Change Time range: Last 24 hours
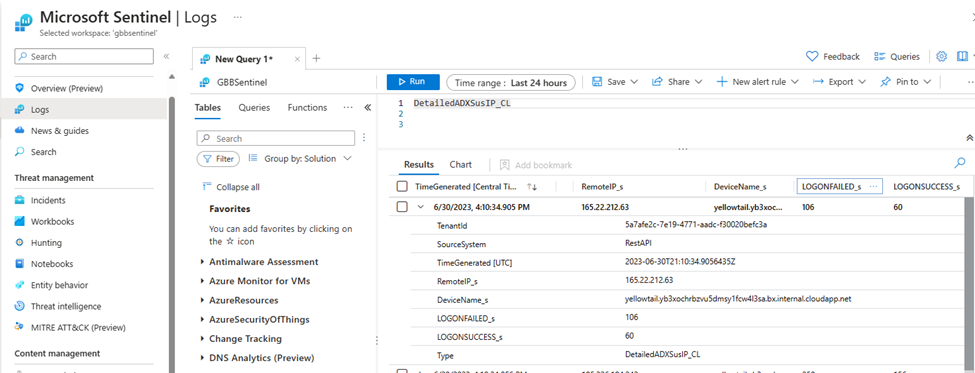This screenshot has height=373, width=975. coord(511,83)
